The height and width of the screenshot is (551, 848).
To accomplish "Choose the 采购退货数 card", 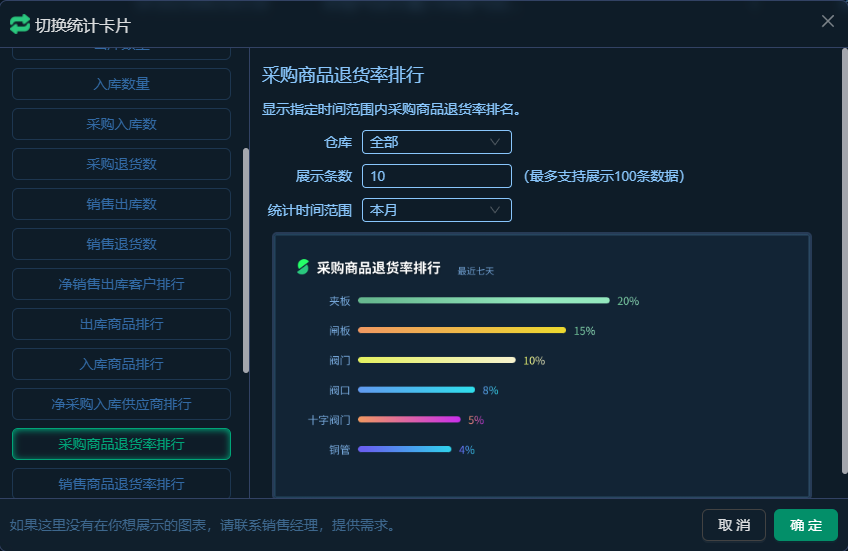I will click(121, 164).
